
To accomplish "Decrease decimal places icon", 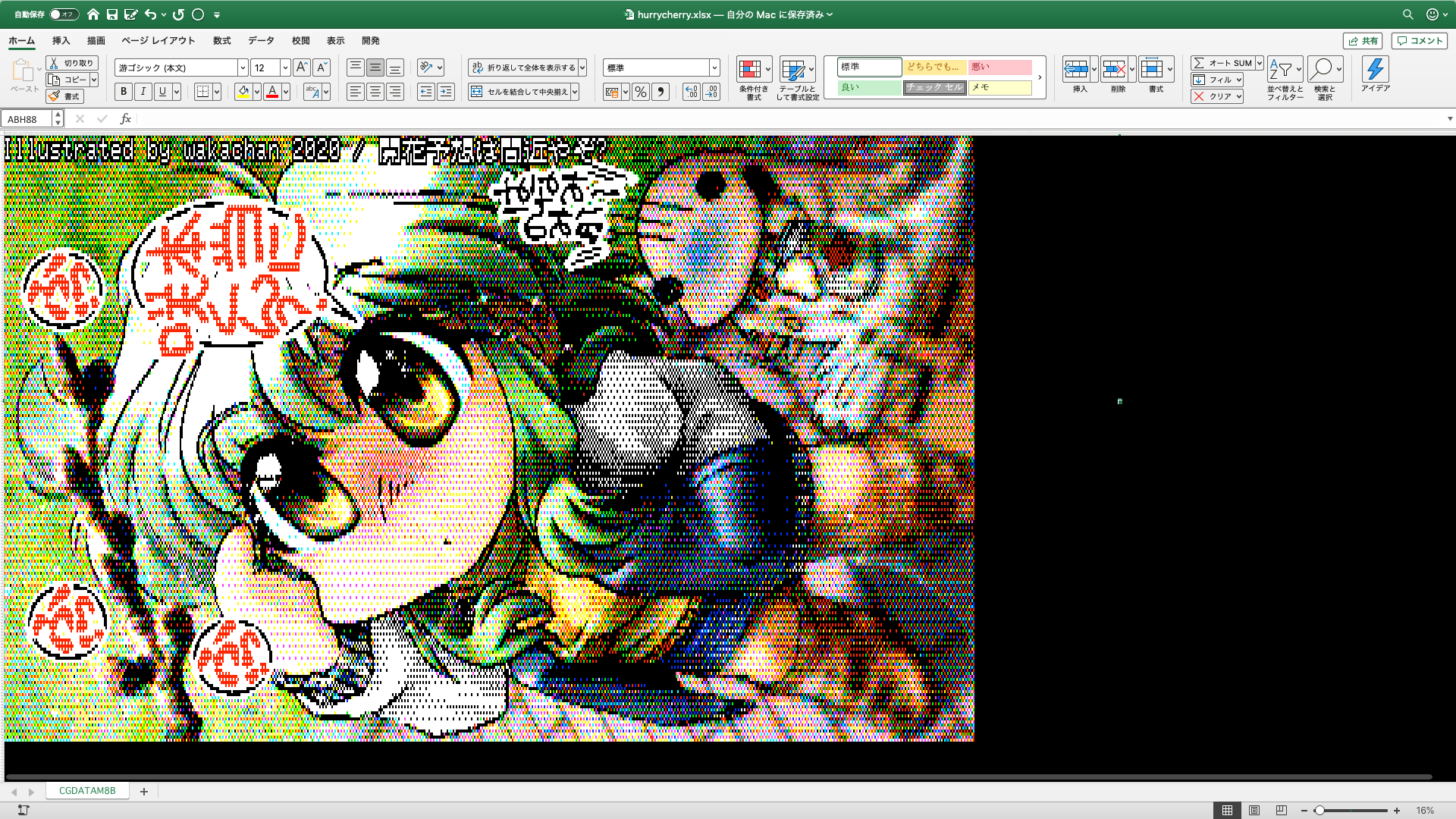I will click(711, 92).
